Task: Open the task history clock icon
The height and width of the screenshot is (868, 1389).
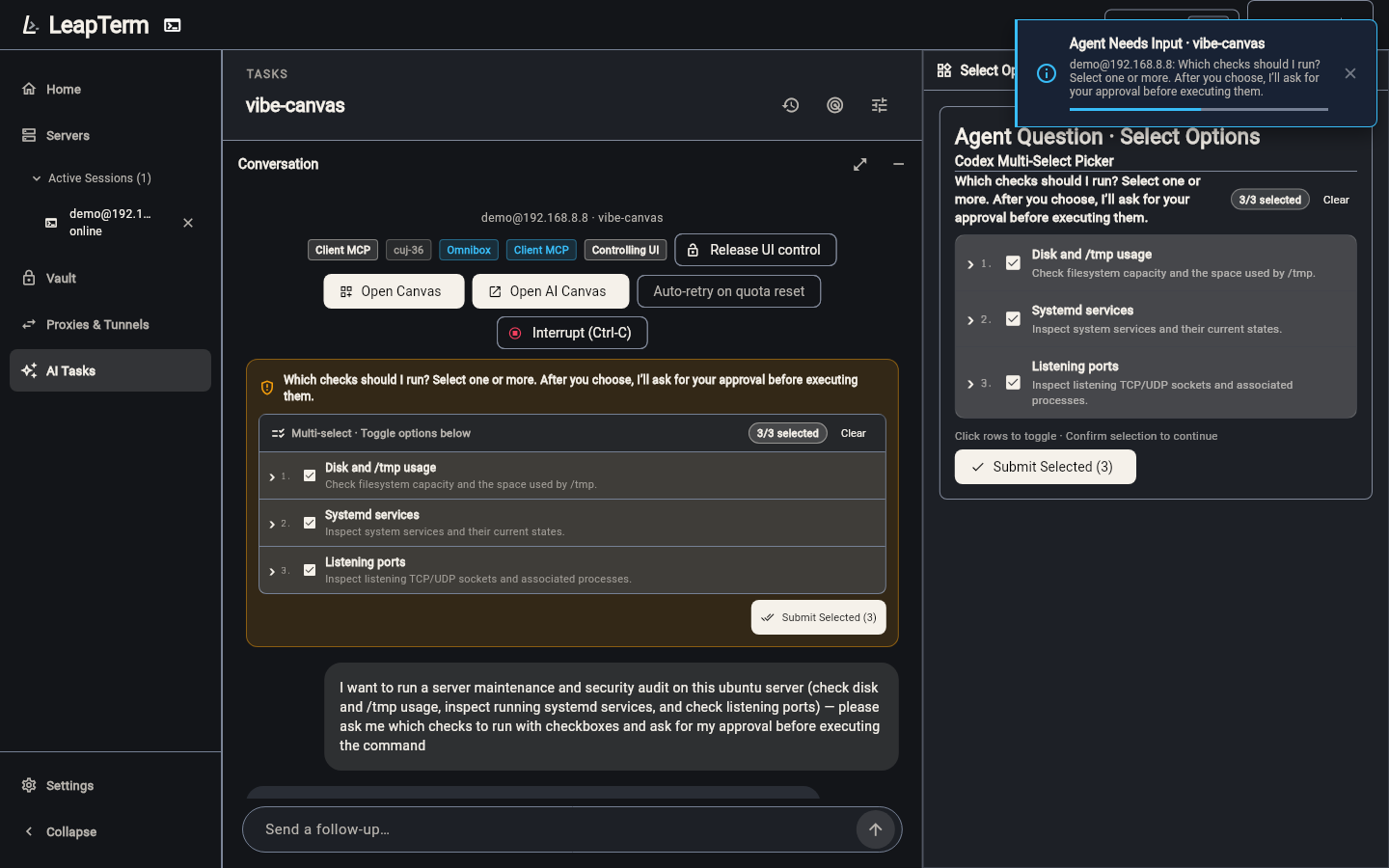Action: 791,105
